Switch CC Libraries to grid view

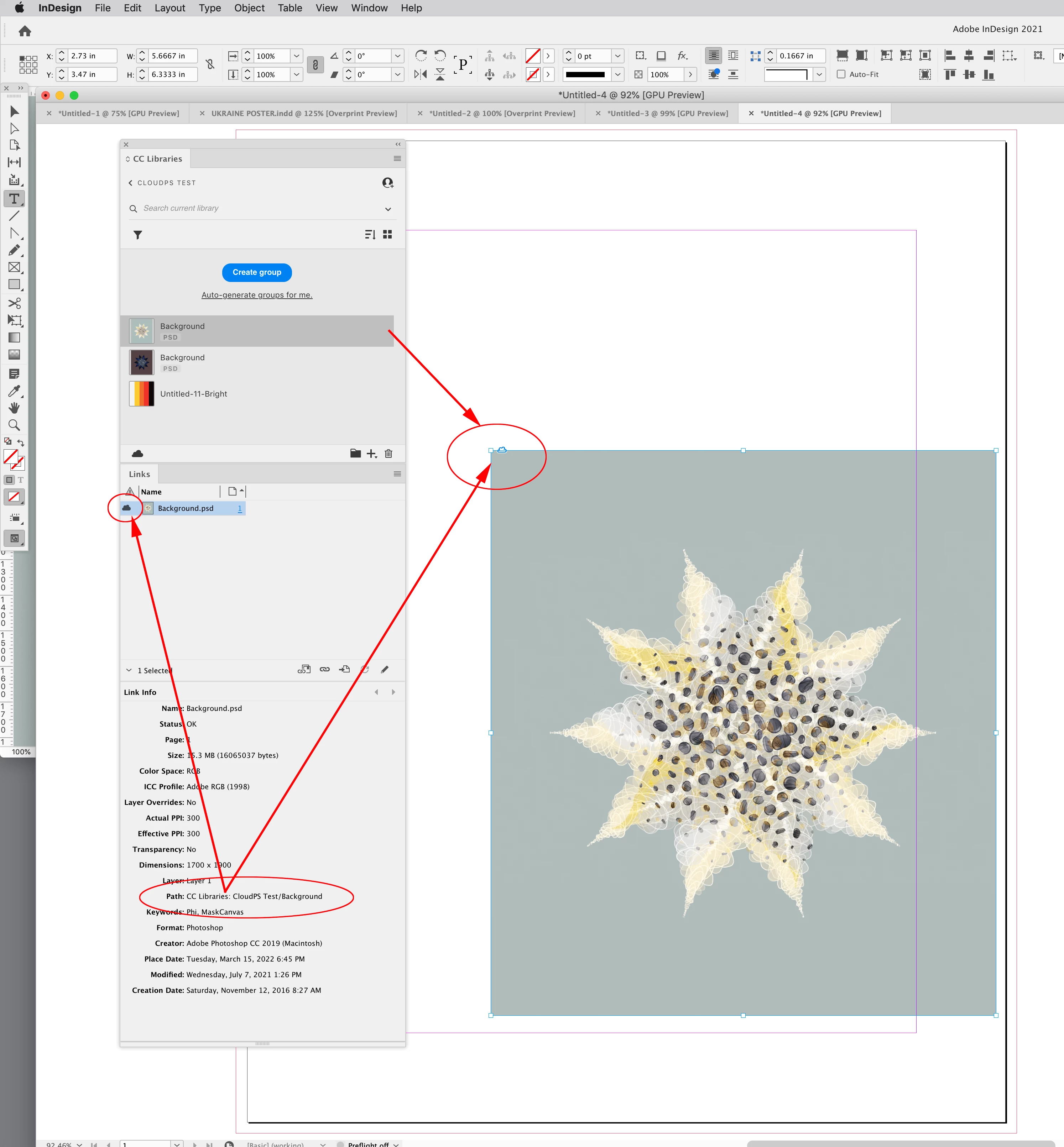coord(387,234)
